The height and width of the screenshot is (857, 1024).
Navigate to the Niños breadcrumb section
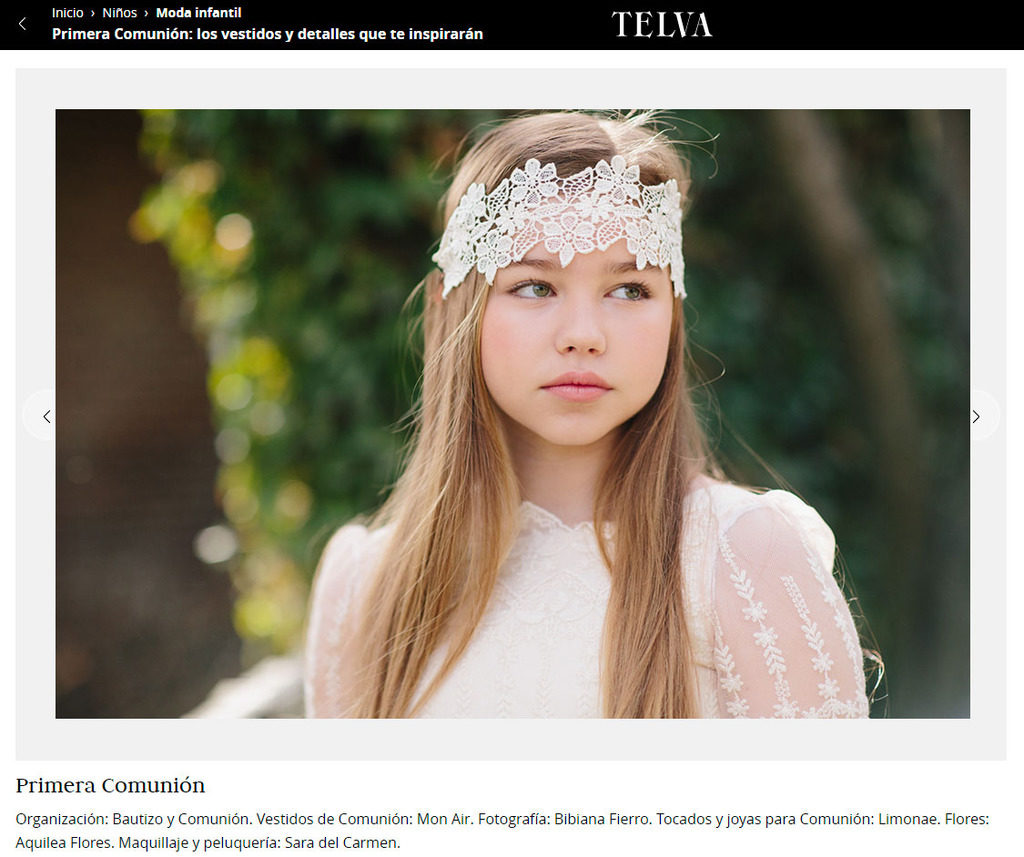coord(120,12)
